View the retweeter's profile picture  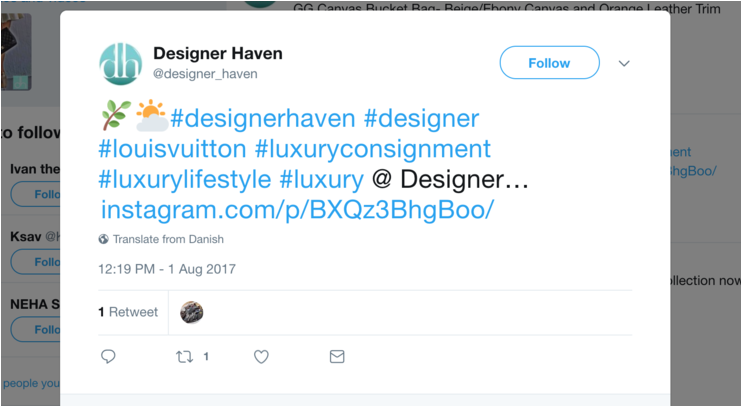[x=191, y=312]
